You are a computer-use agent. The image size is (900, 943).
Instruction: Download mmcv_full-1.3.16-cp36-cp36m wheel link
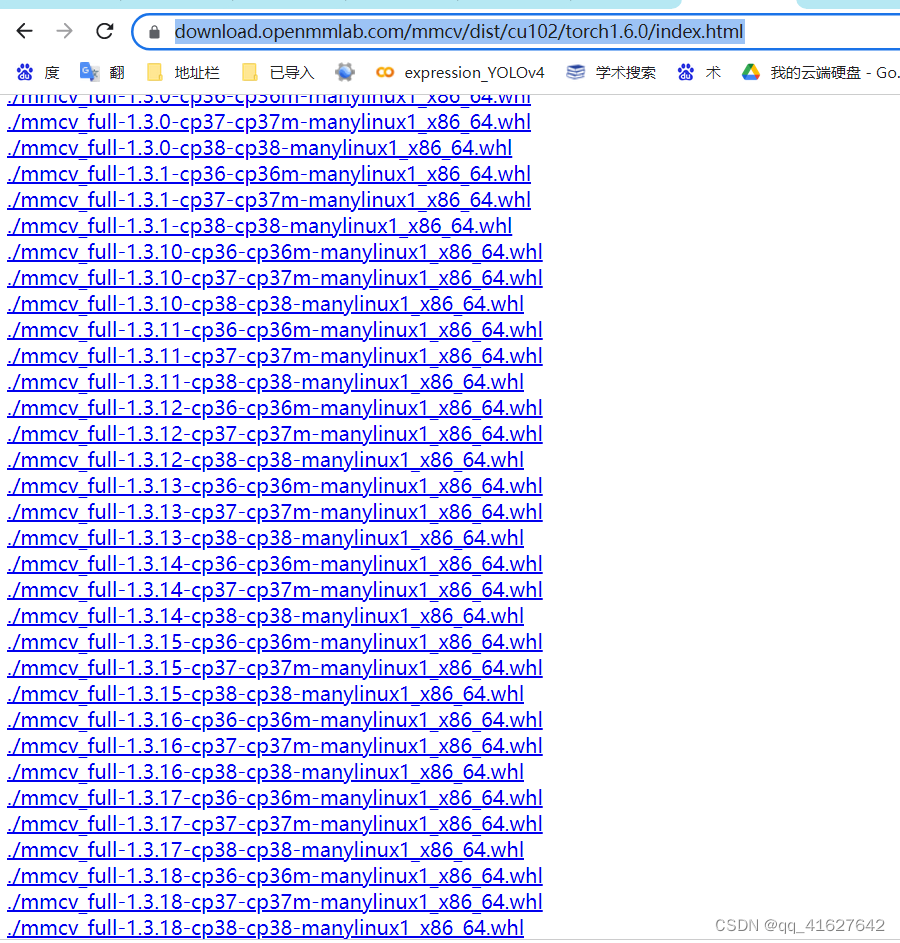275,720
